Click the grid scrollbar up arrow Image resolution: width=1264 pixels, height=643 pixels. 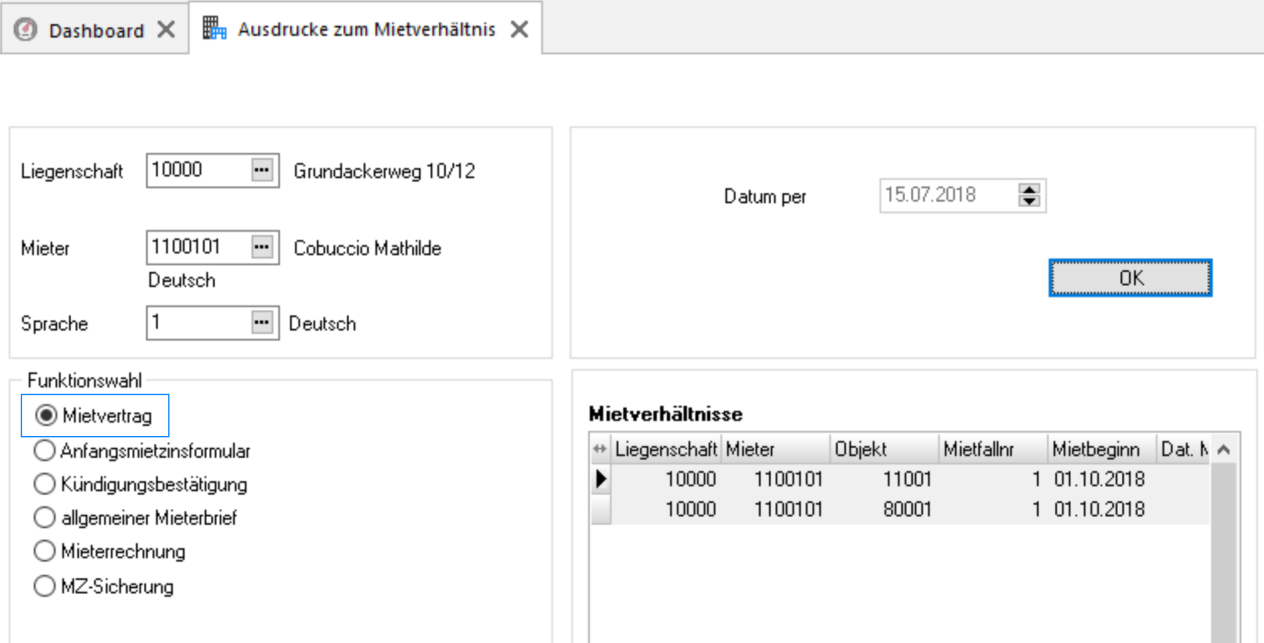(1225, 451)
